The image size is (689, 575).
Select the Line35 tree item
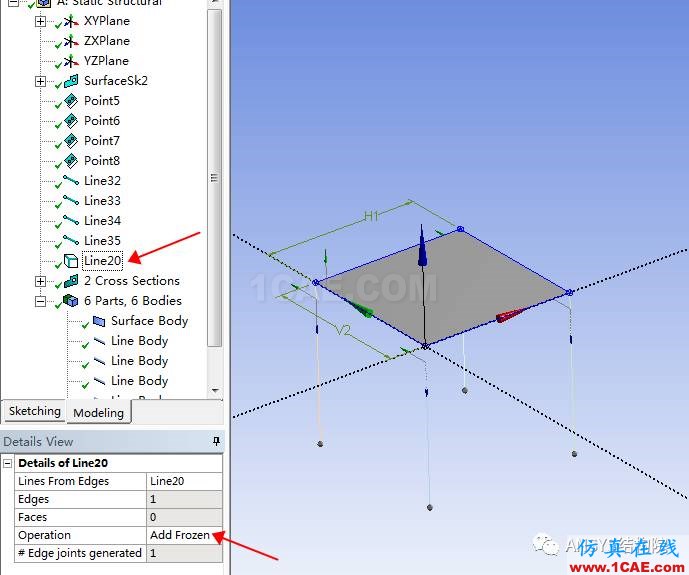[x=102, y=241]
